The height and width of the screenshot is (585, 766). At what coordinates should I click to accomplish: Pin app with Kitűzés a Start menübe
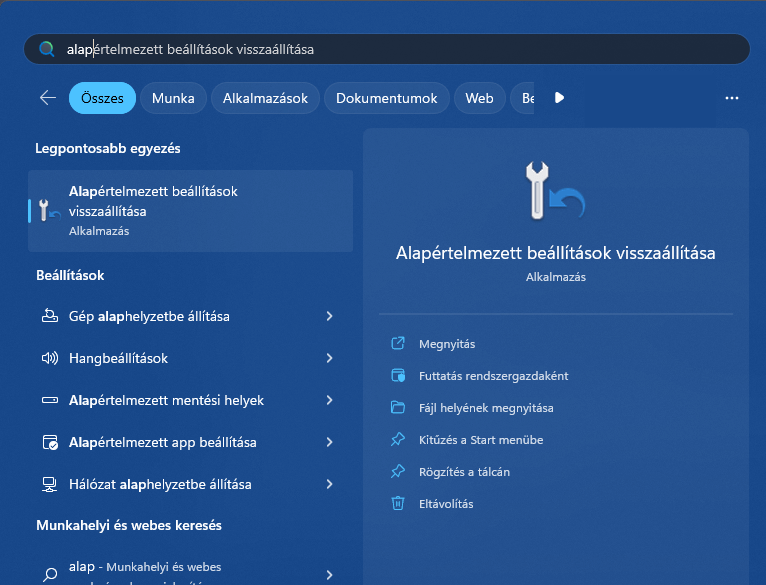click(481, 440)
